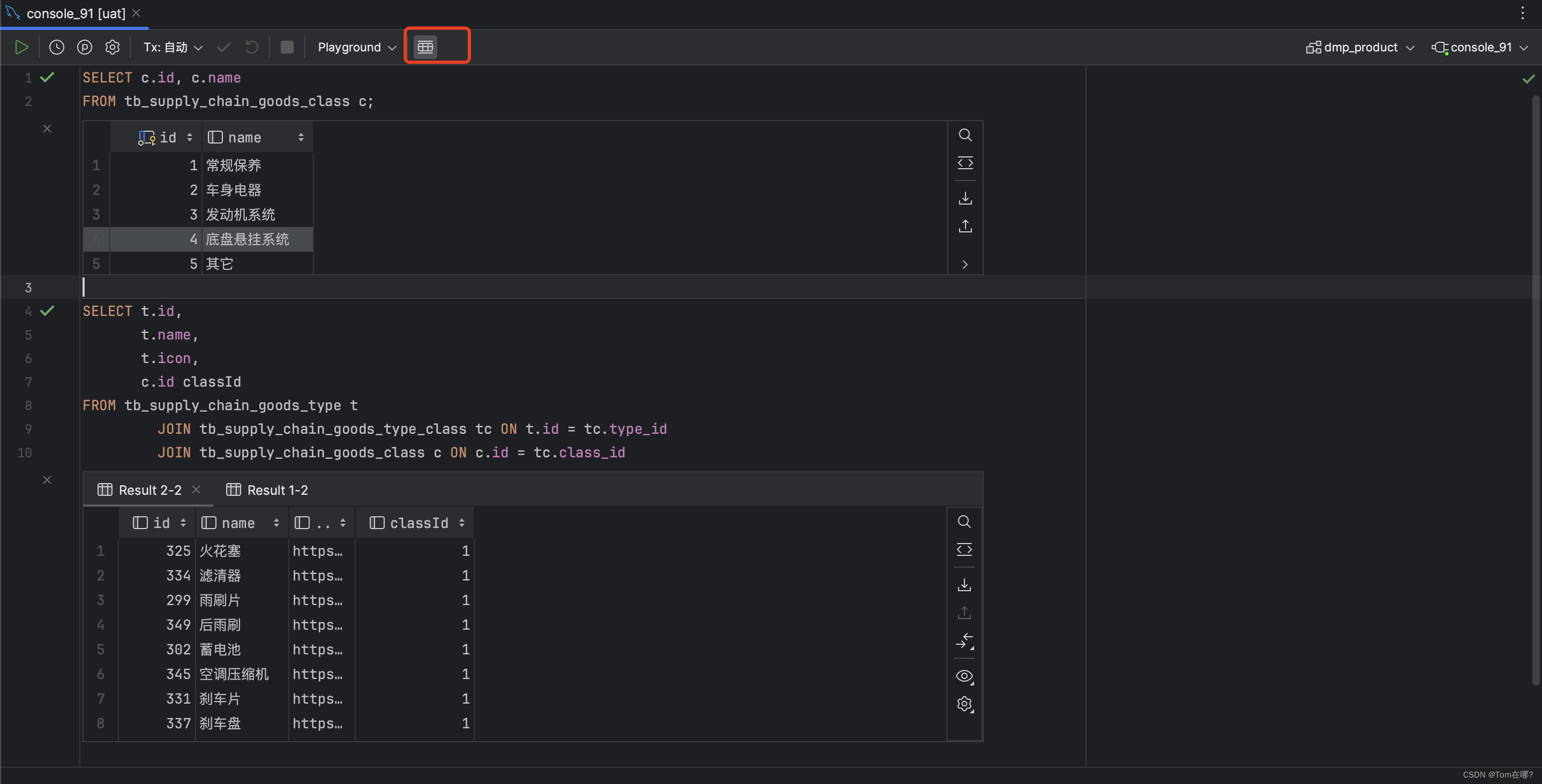Open the parameters icon next to history
The image size is (1542, 784).
pos(85,47)
